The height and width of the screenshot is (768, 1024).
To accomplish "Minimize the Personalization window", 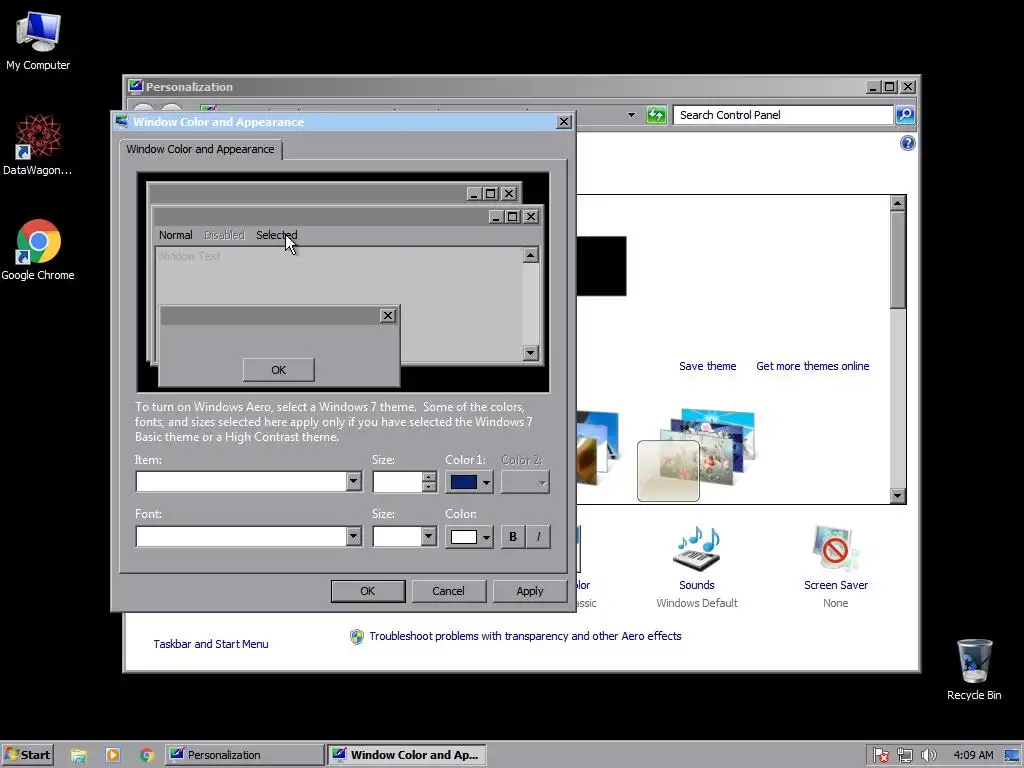I will 873,87.
